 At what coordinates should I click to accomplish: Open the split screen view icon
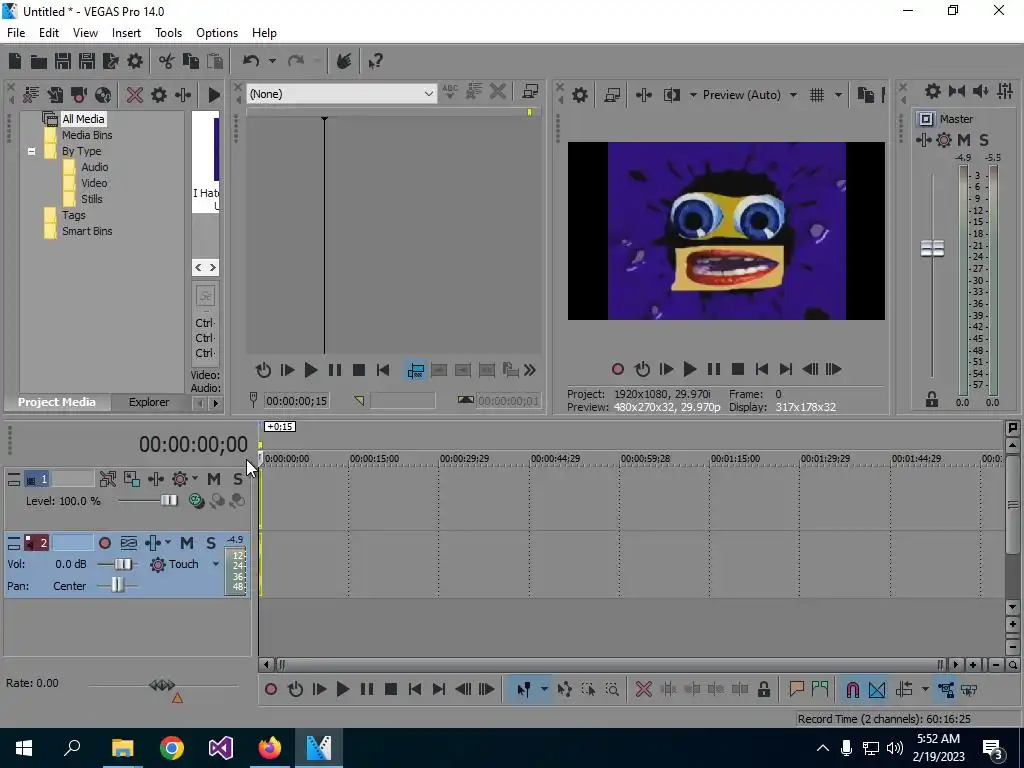tap(672, 95)
